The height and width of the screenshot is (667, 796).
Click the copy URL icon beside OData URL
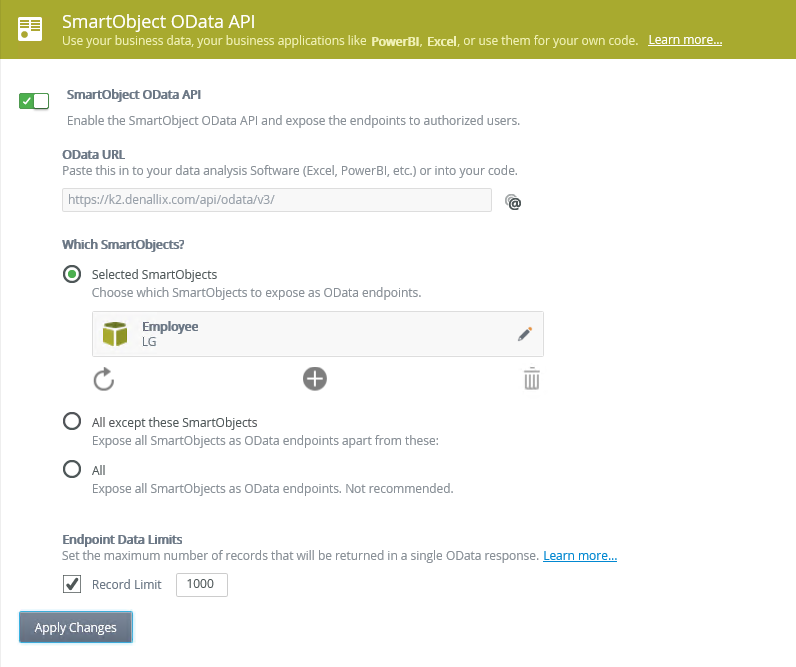click(514, 201)
